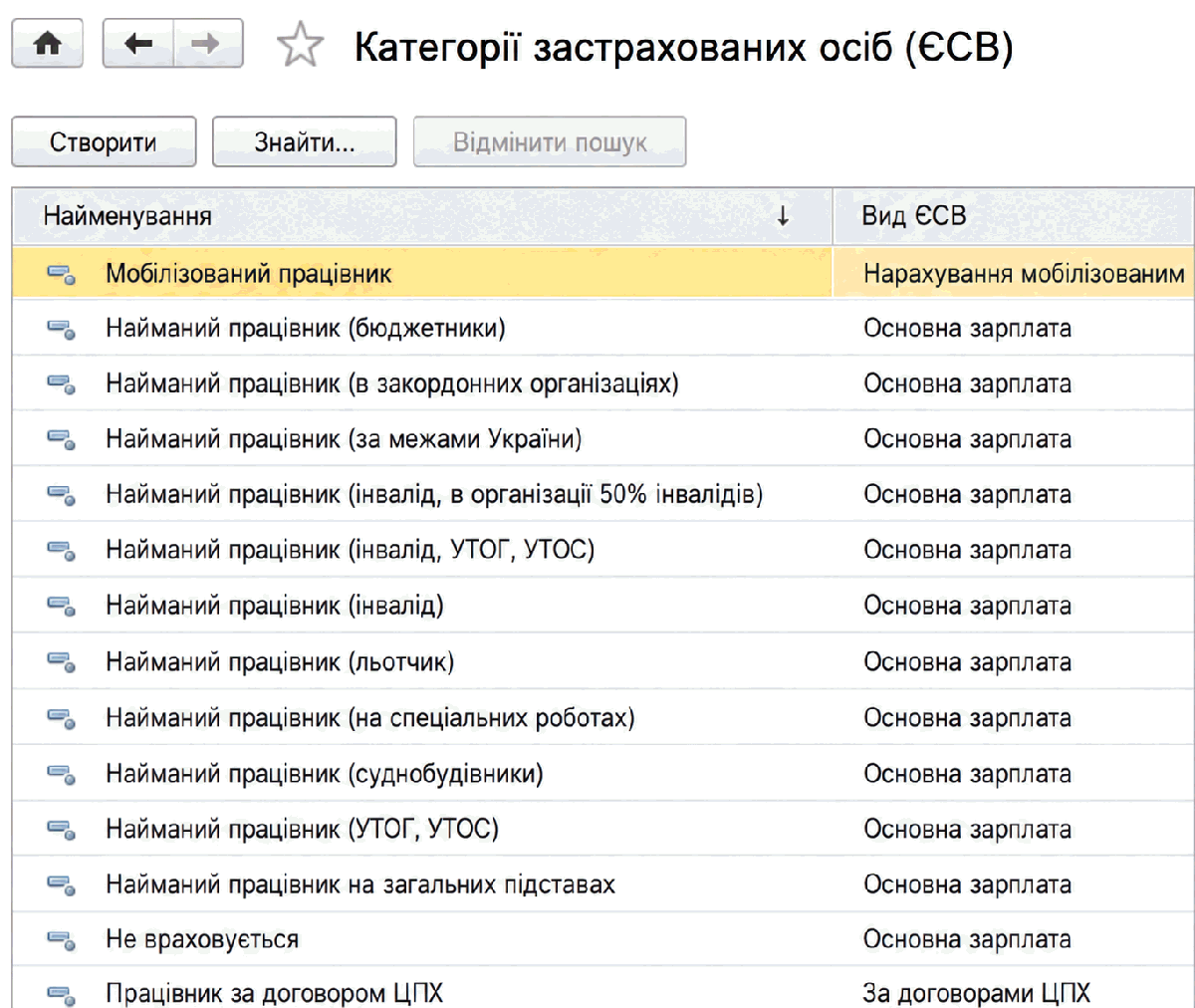Image resolution: width=1195 pixels, height=1008 pixels.
Task: Click icon of в закордонних організаціях row
Action: point(61,383)
